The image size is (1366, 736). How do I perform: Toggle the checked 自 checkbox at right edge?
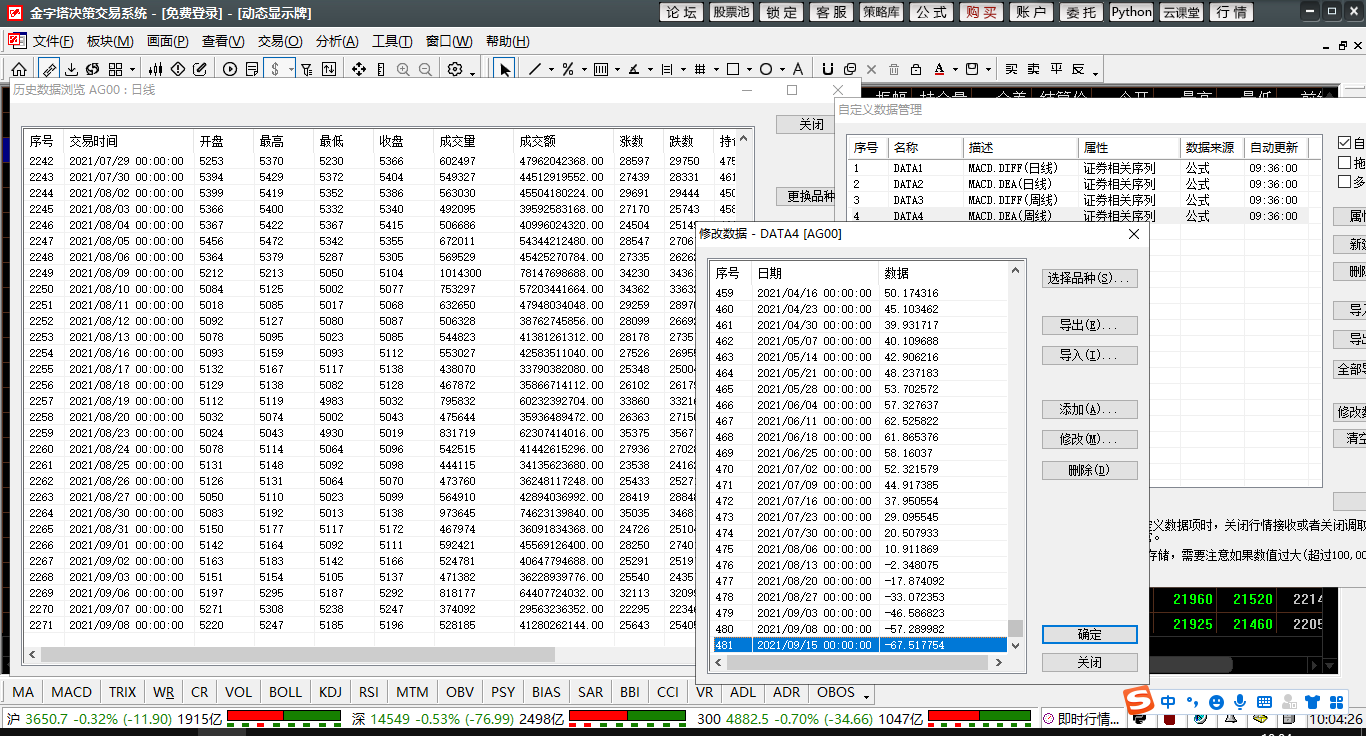coord(1345,143)
